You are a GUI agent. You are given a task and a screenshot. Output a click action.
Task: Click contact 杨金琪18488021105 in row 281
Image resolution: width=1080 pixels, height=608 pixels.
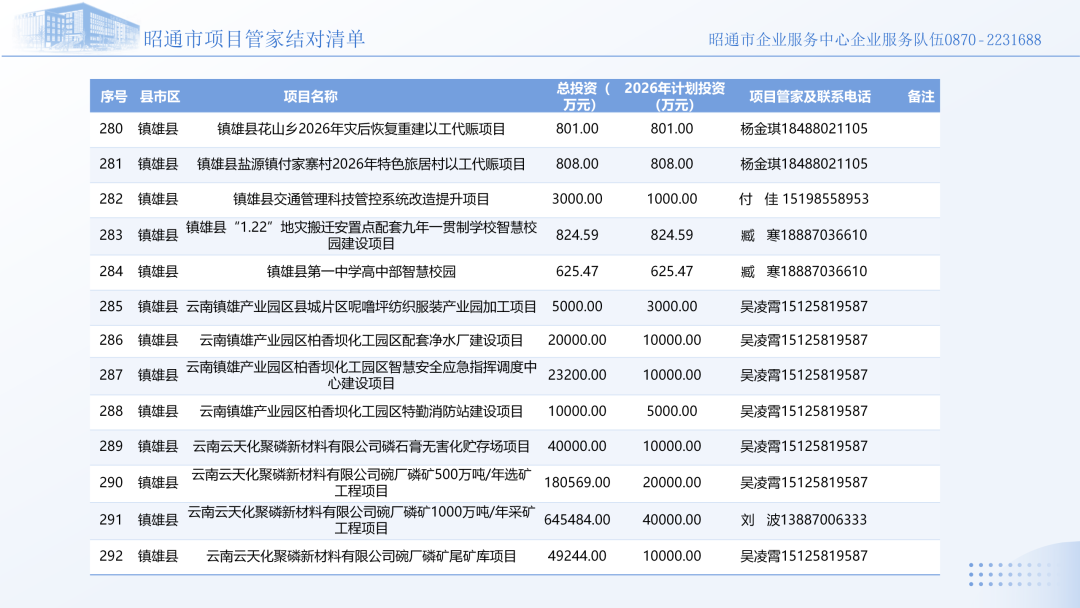click(804, 164)
